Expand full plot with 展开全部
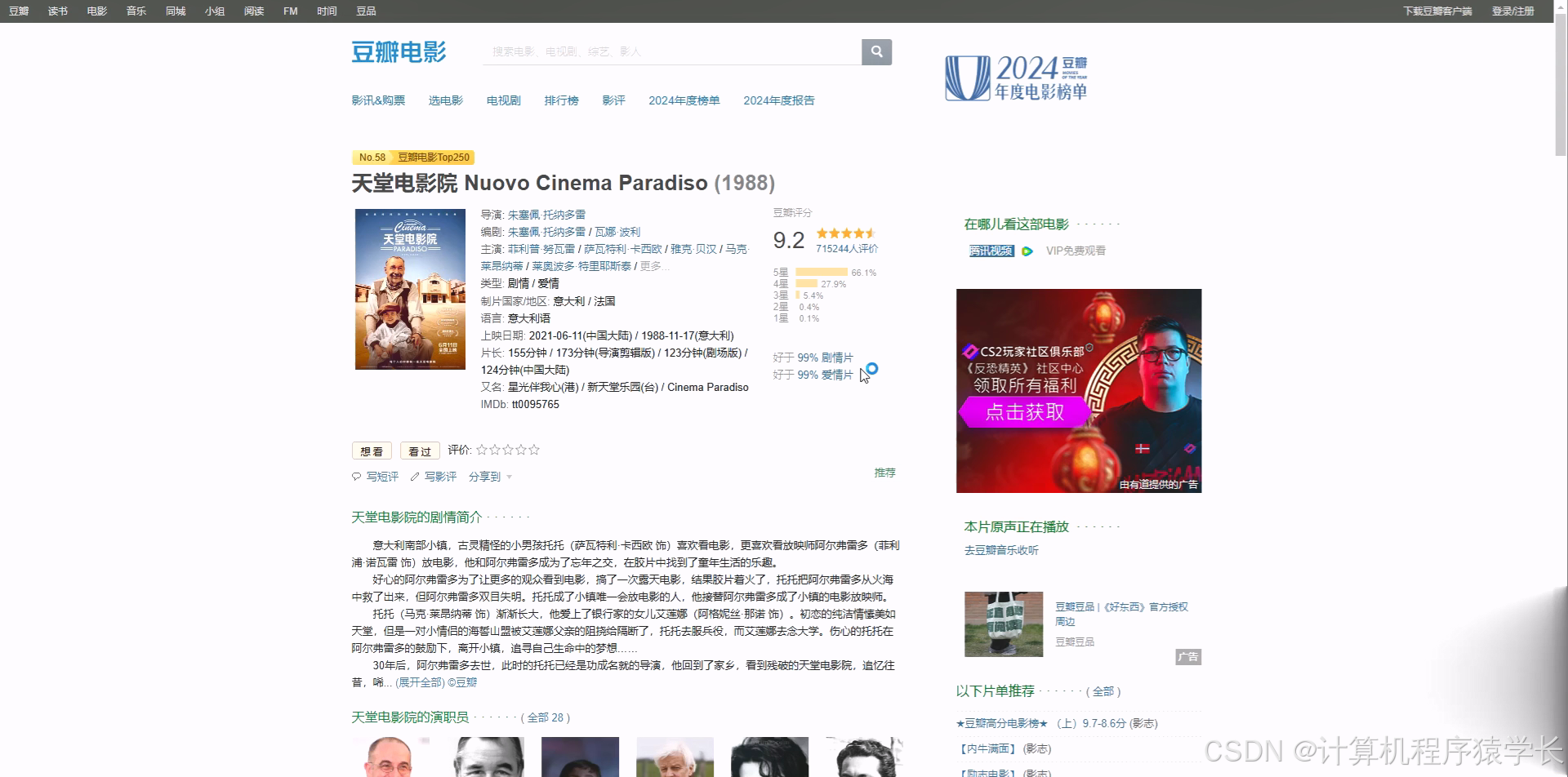The width and height of the screenshot is (1568, 777). [420, 682]
